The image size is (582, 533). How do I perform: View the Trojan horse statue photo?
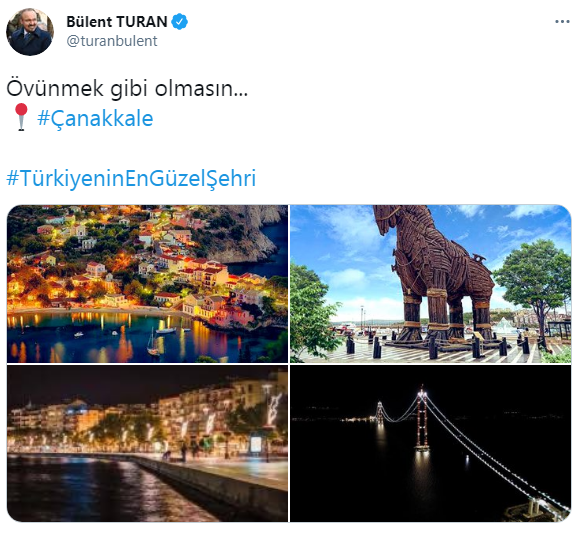pos(431,284)
